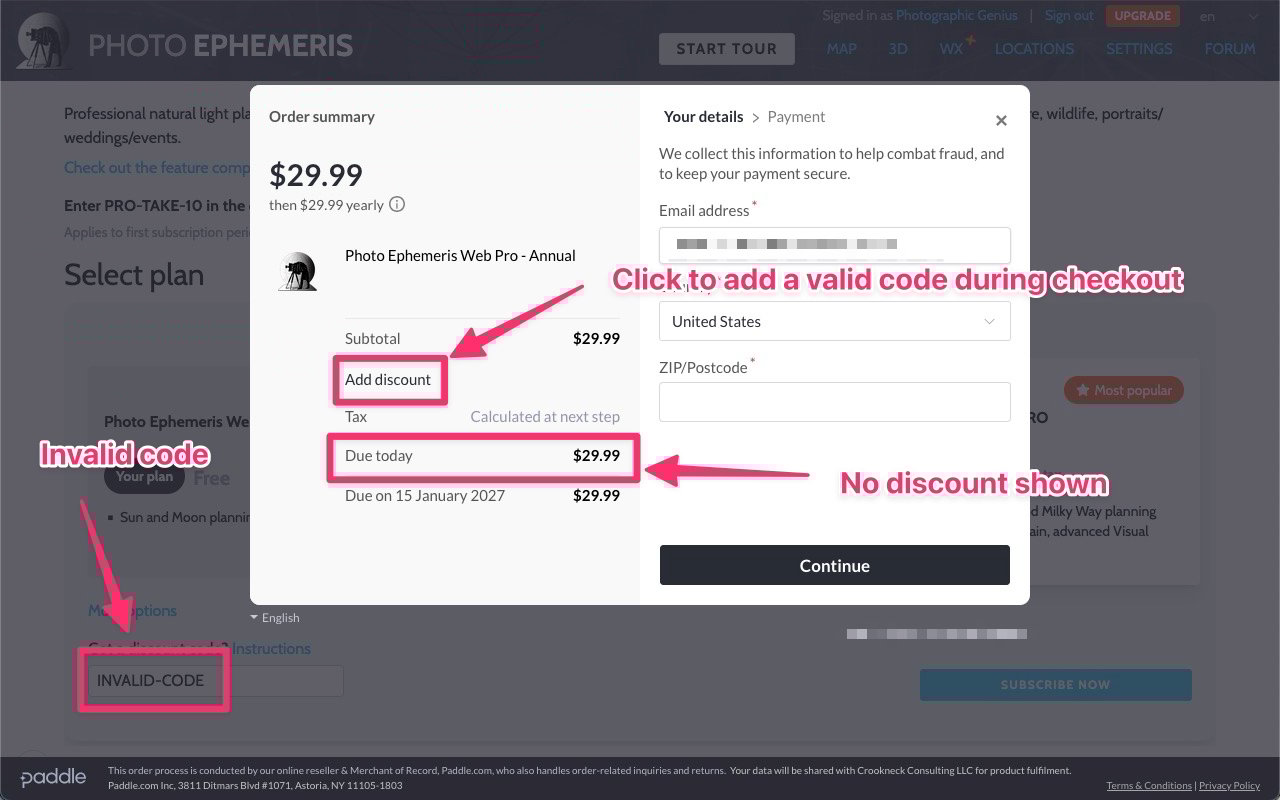The image size is (1280, 800).
Task: Click the Photo Ephemeris product thumbnail
Action: click(x=298, y=270)
